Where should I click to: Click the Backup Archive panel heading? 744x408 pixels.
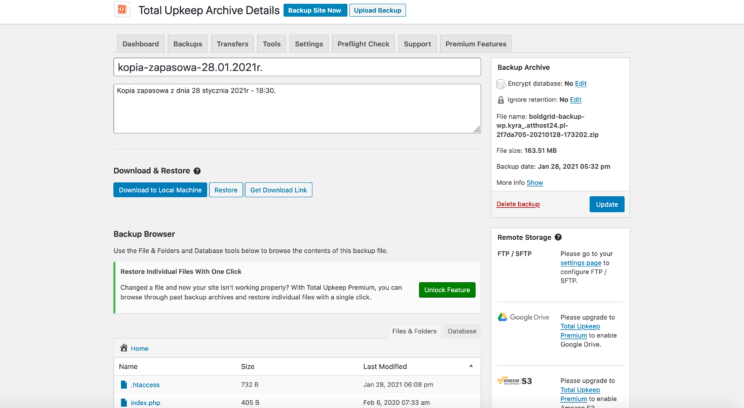(x=523, y=67)
